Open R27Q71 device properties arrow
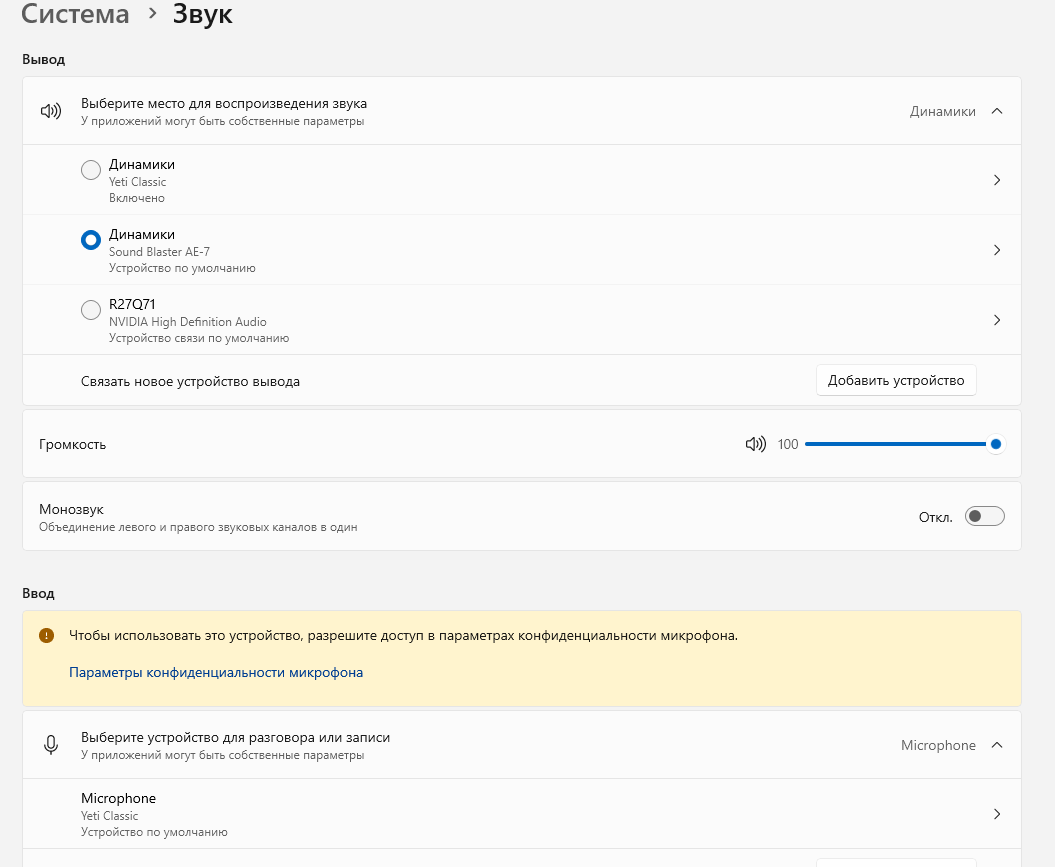This screenshot has width=1055, height=867. click(x=996, y=320)
